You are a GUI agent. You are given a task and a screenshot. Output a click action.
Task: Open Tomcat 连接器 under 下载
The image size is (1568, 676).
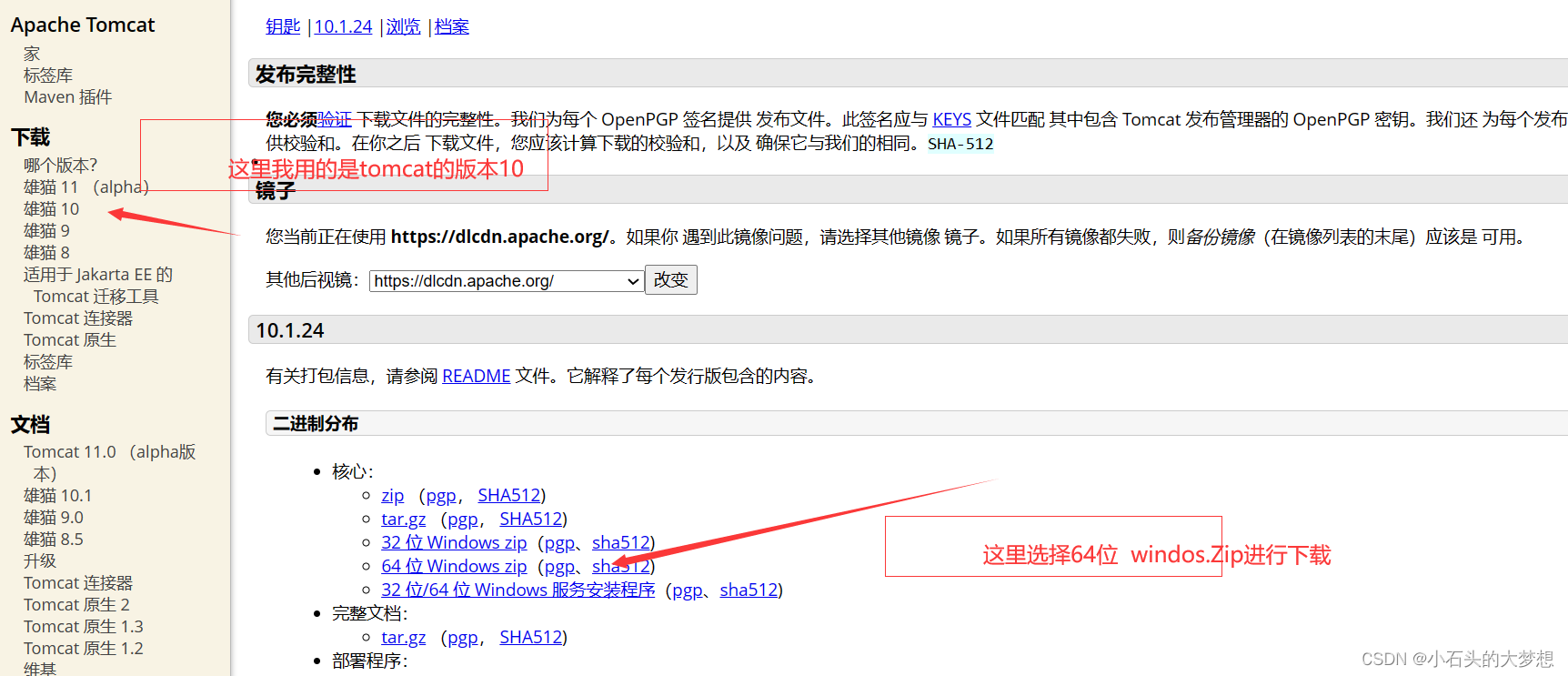pyautogui.click(x=78, y=318)
